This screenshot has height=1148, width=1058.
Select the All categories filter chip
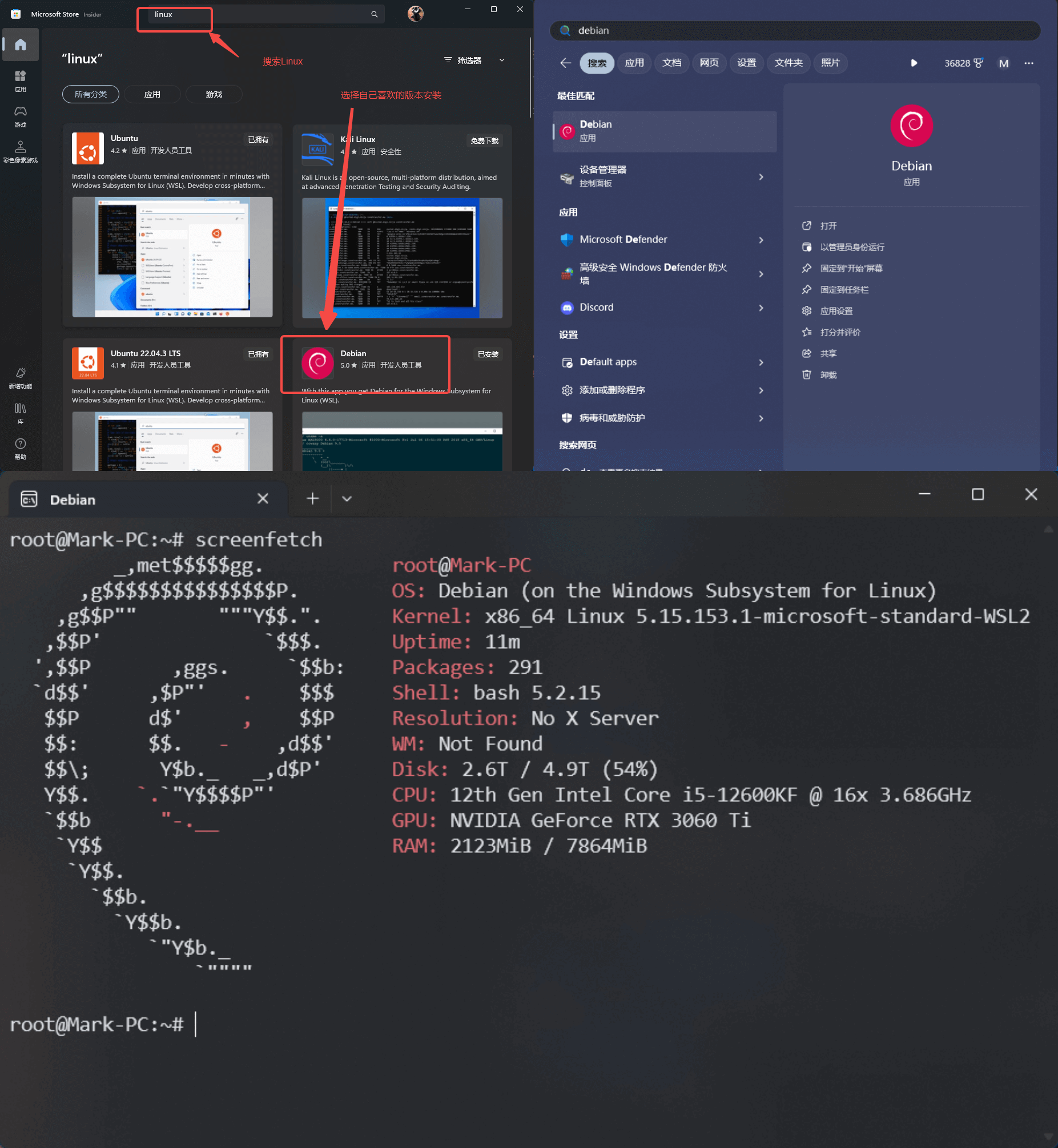tap(90, 94)
